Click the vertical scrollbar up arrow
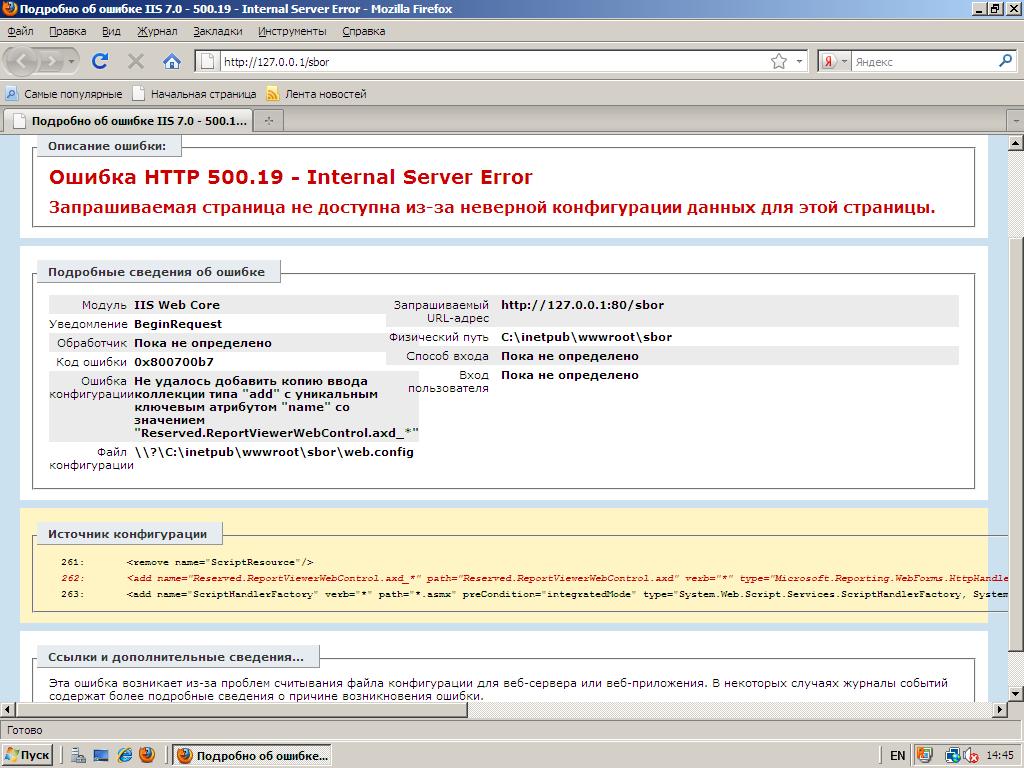 [1016, 143]
